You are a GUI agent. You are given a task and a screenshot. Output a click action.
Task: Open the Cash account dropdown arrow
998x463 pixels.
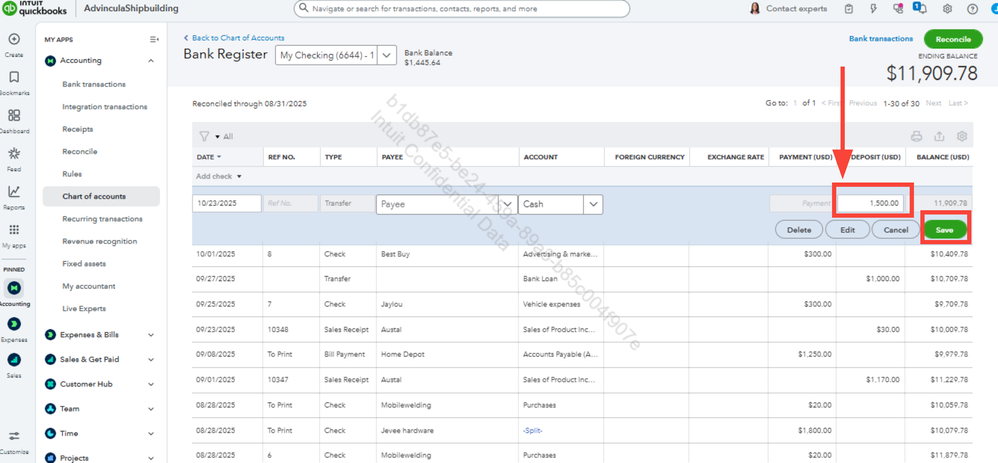point(593,204)
